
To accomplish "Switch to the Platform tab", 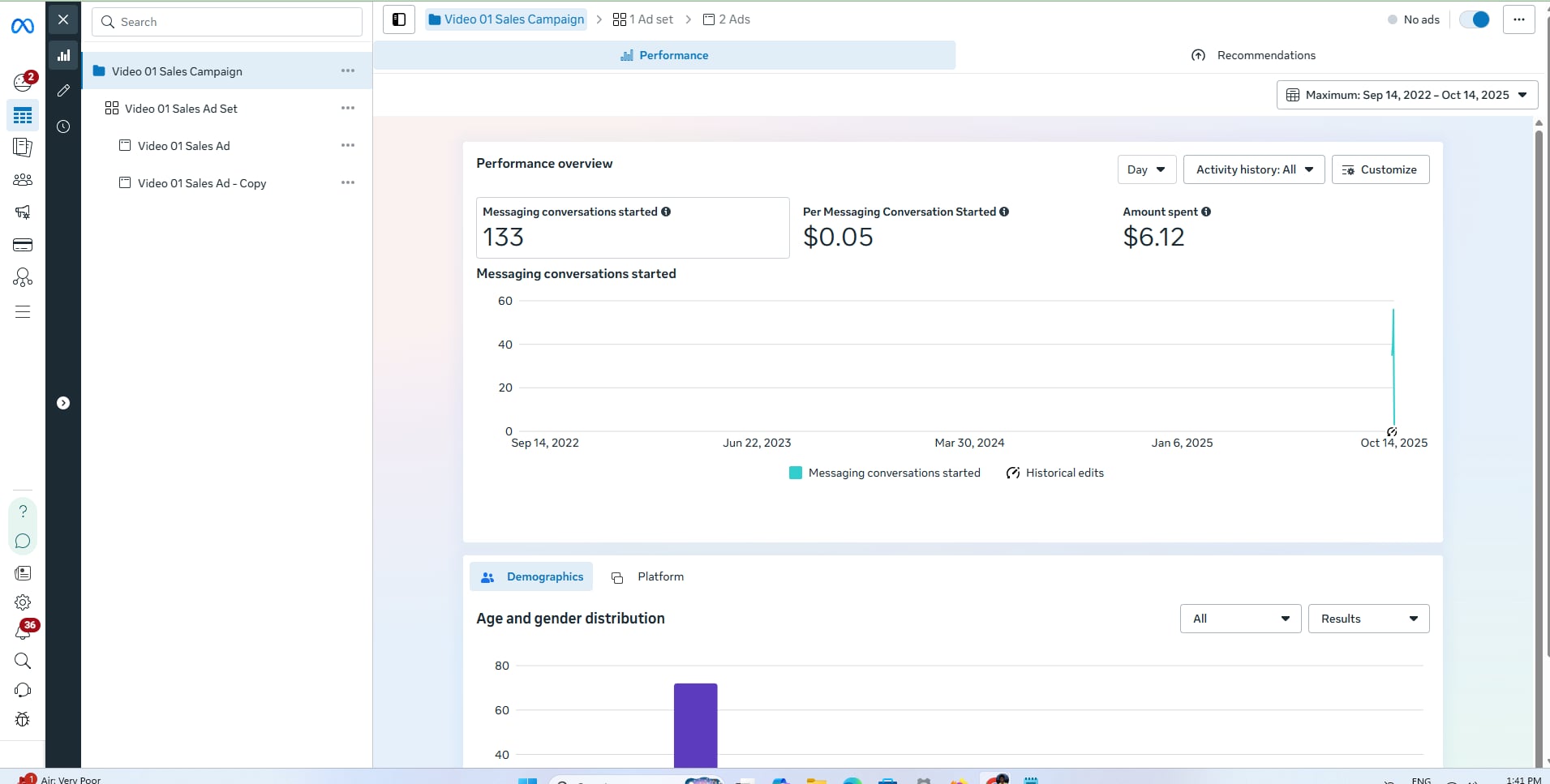I will pyautogui.click(x=647, y=576).
